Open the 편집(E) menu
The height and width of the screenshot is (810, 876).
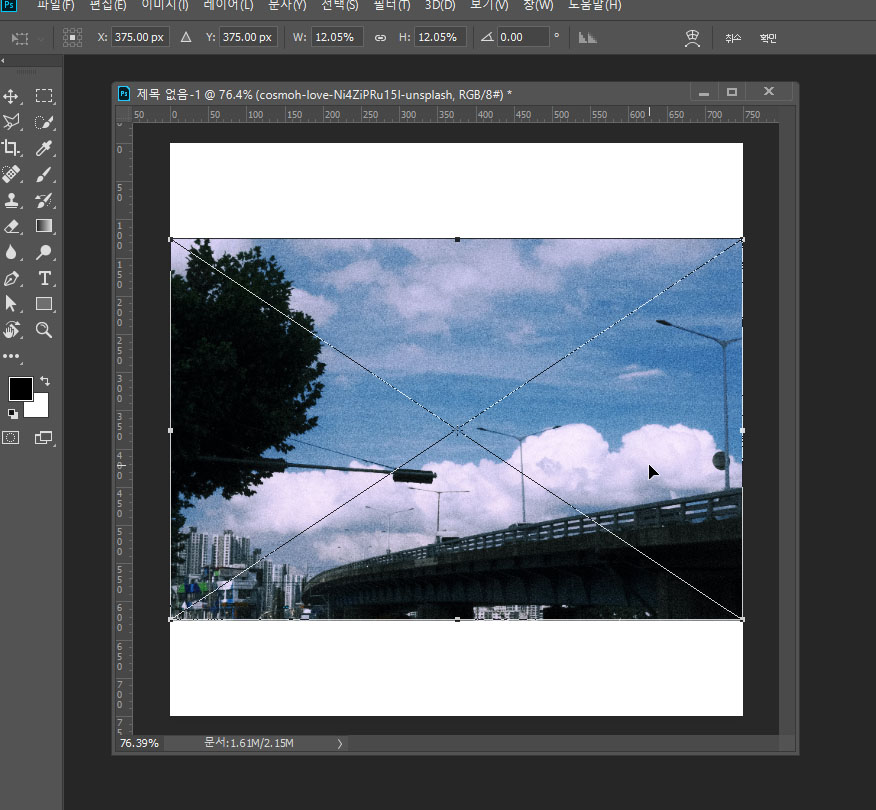[108, 6]
